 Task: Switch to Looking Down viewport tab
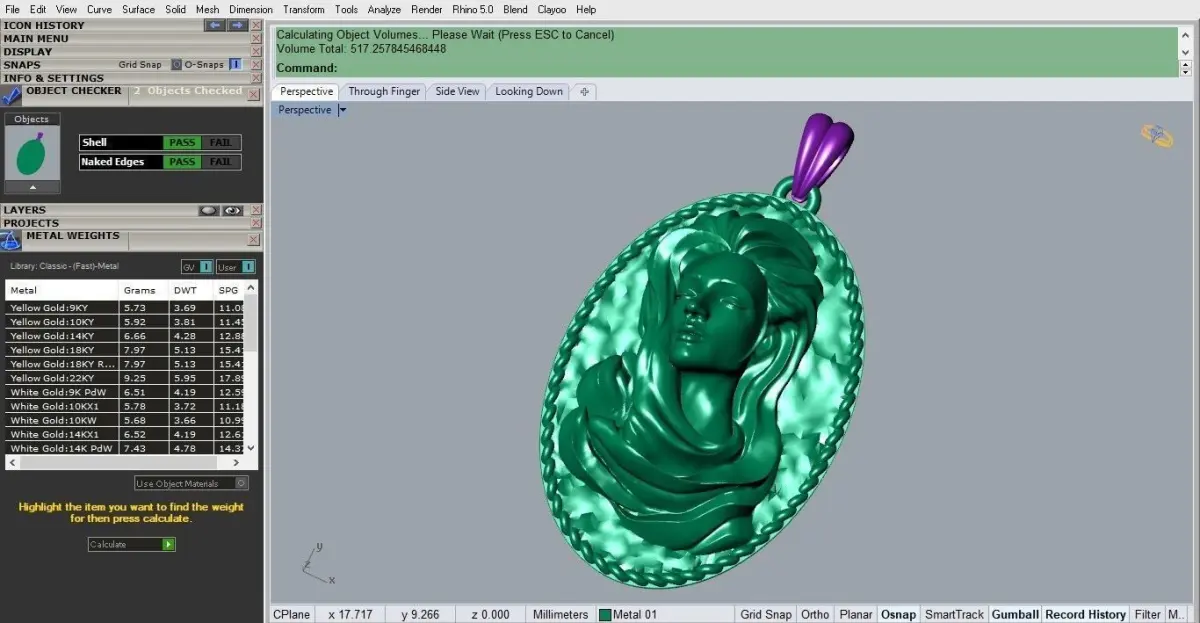click(529, 91)
